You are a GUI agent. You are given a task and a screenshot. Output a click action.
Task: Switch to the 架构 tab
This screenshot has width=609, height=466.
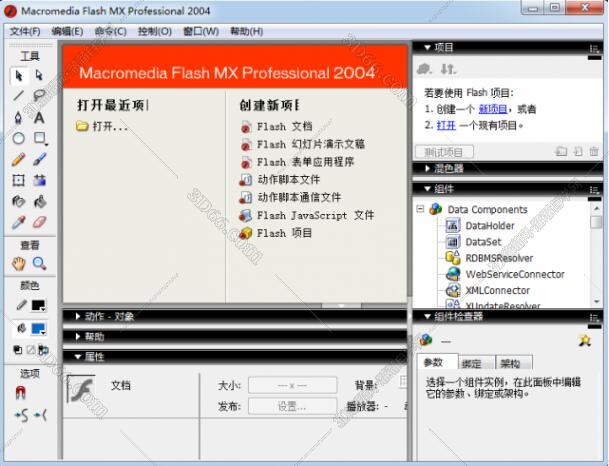514,363
